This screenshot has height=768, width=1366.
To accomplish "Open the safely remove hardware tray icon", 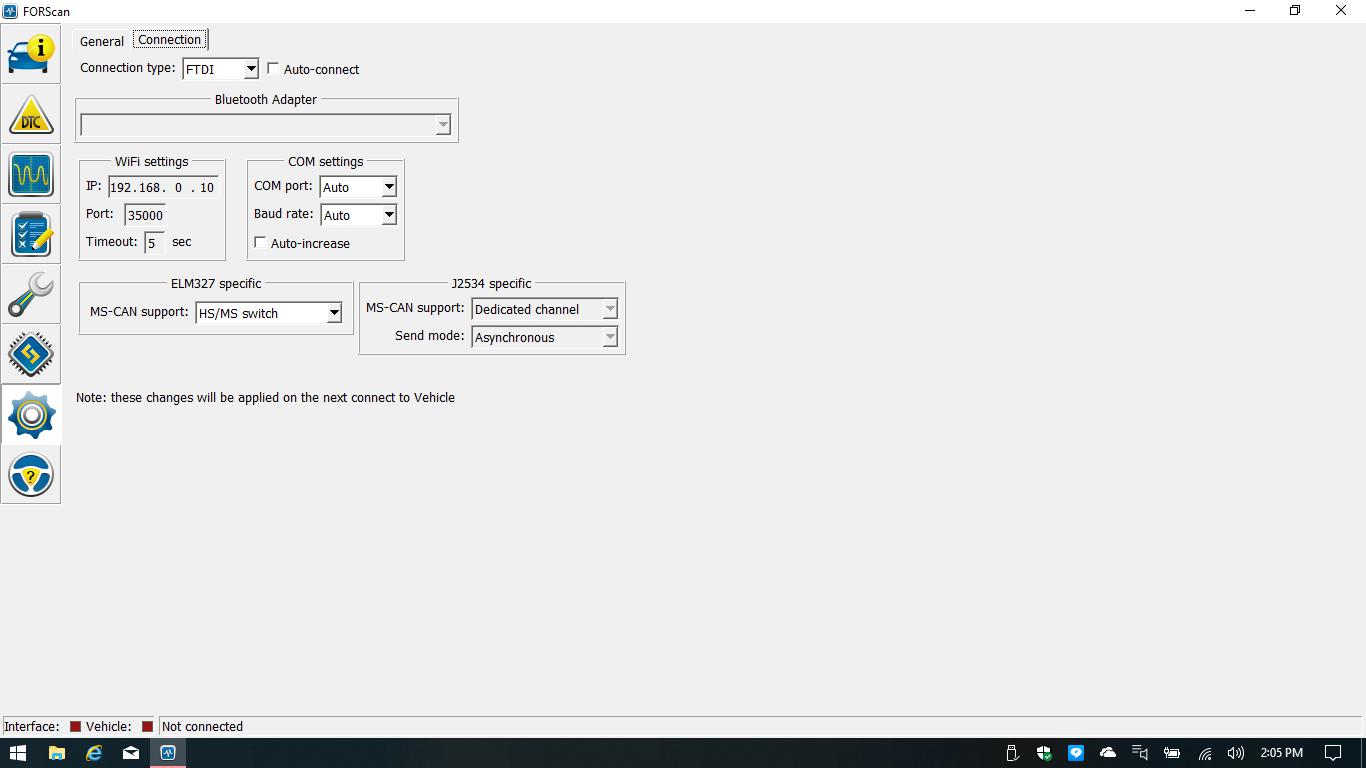I will click(x=1012, y=753).
